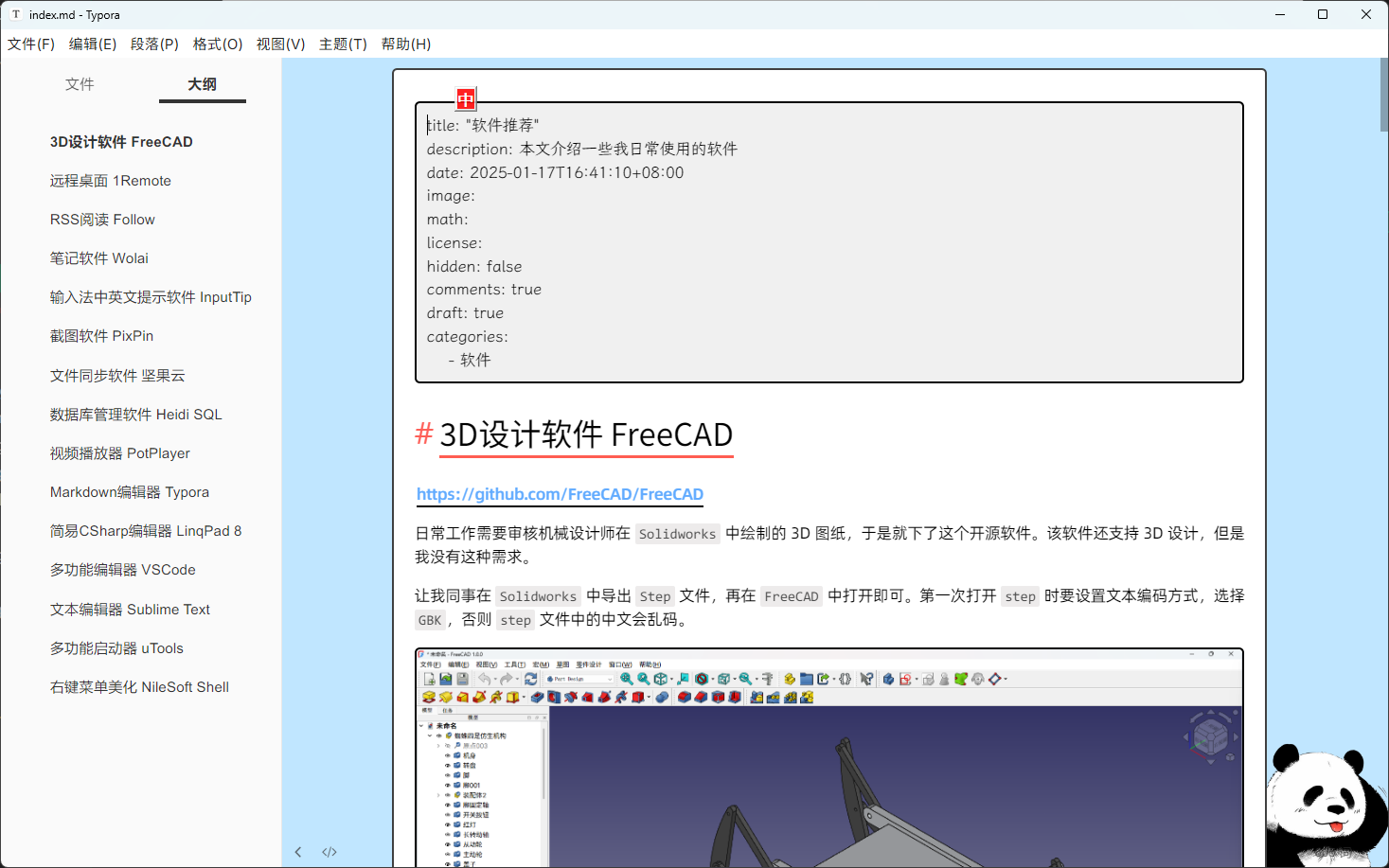Toggle source code mode icon

[x=329, y=852]
